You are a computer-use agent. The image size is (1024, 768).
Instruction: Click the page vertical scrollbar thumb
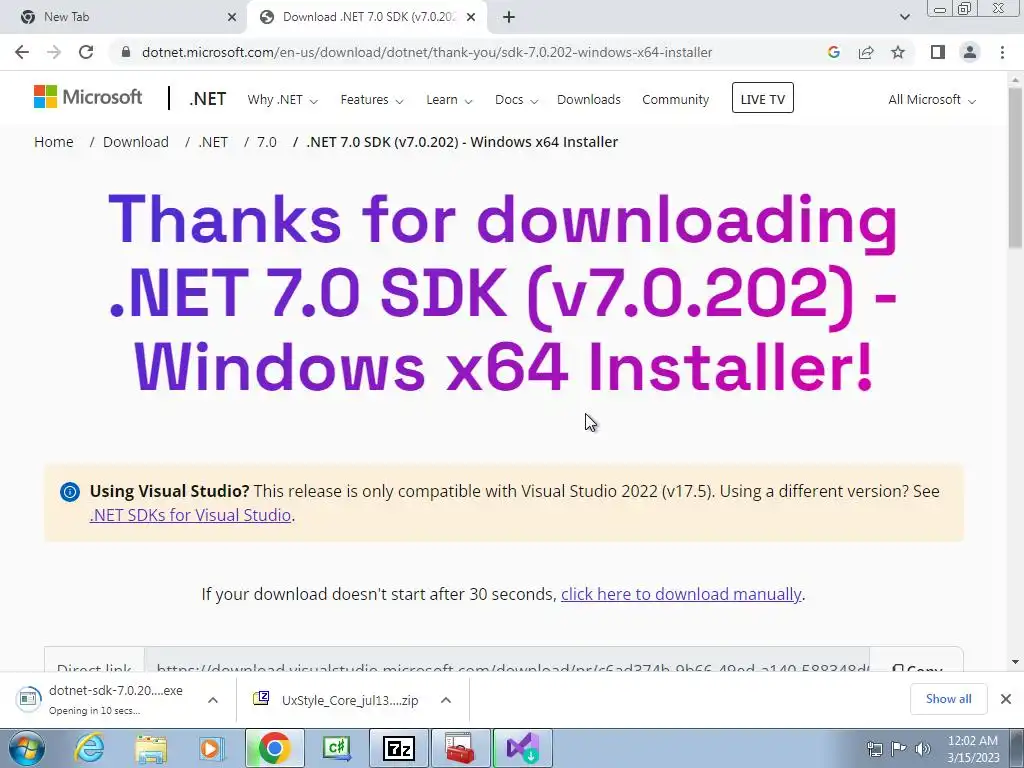pyautogui.click(x=1015, y=167)
